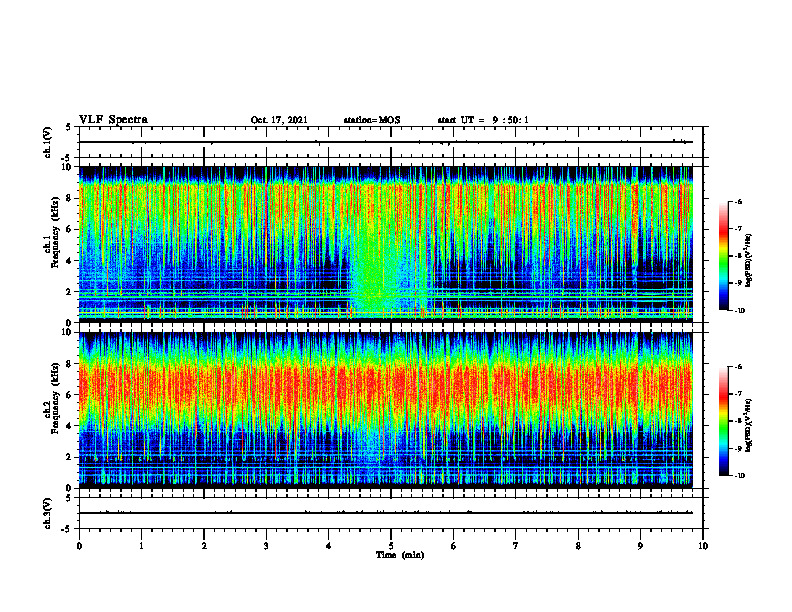This screenshot has width=792, height=612.
Task: Click the time axis tick label "9"
Action: pyautogui.click(x=640, y=546)
